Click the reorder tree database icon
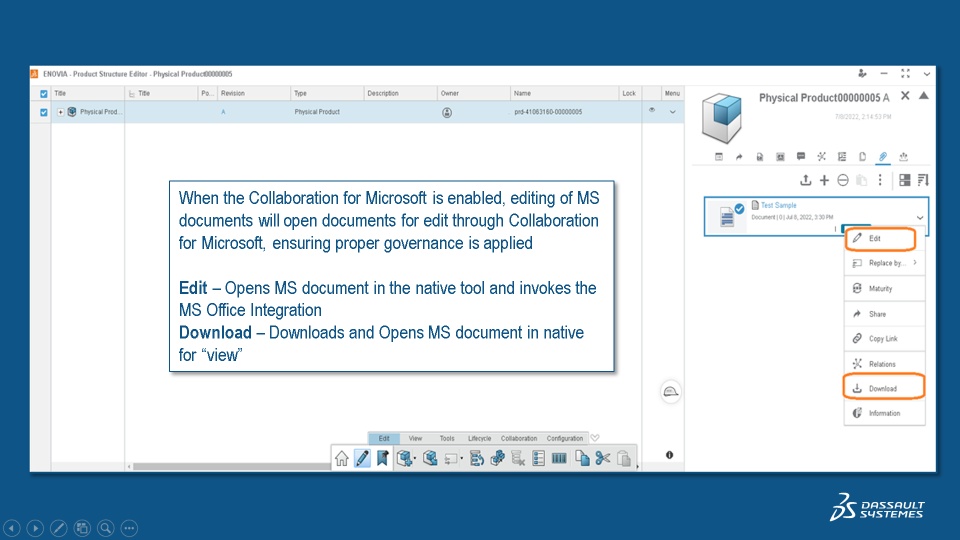This screenshot has height=540, width=960. [x=476, y=458]
